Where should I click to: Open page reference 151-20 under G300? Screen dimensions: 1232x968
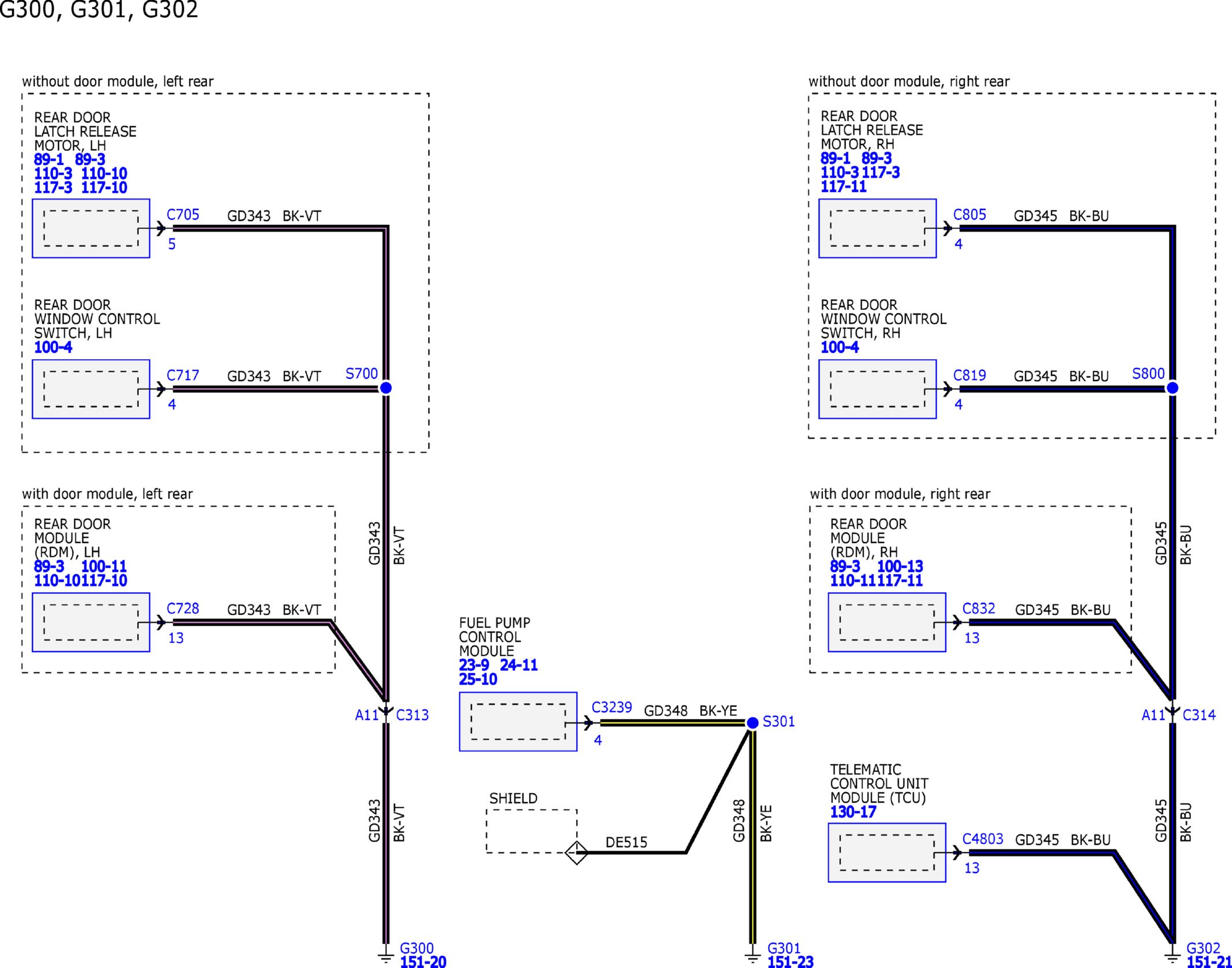tap(422, 962)
